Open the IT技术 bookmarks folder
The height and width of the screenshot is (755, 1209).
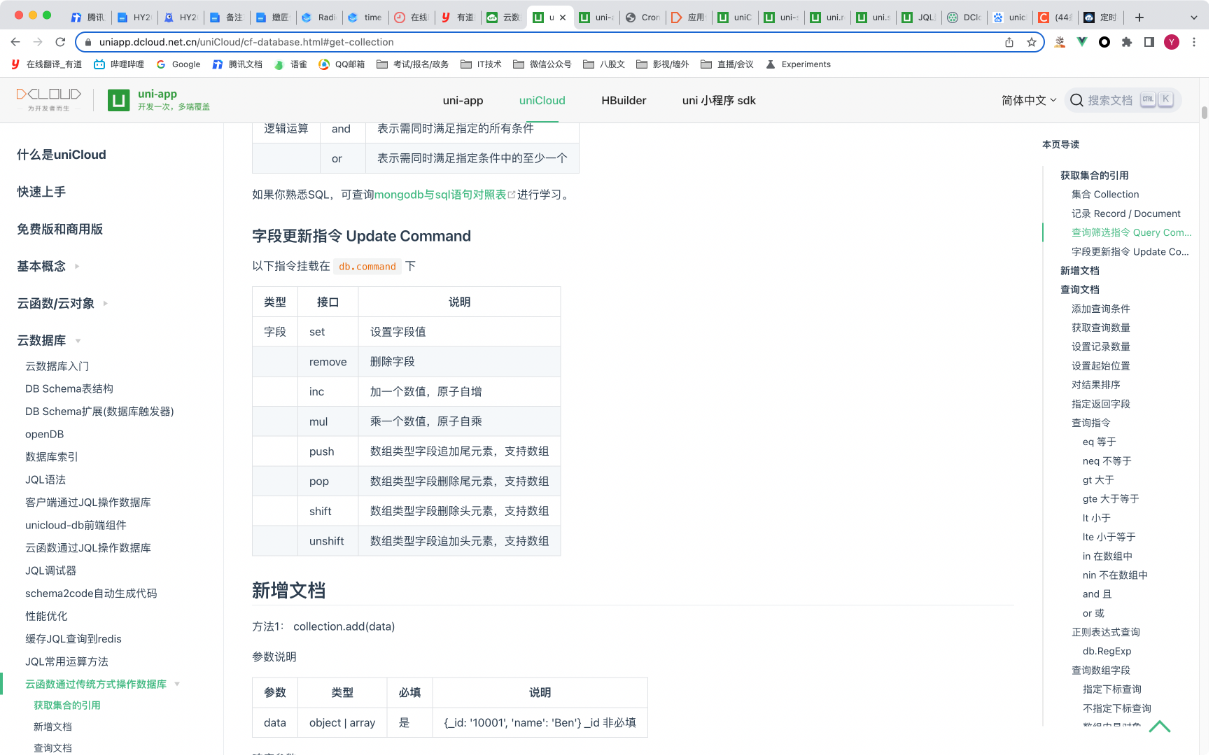click(482, 64)
